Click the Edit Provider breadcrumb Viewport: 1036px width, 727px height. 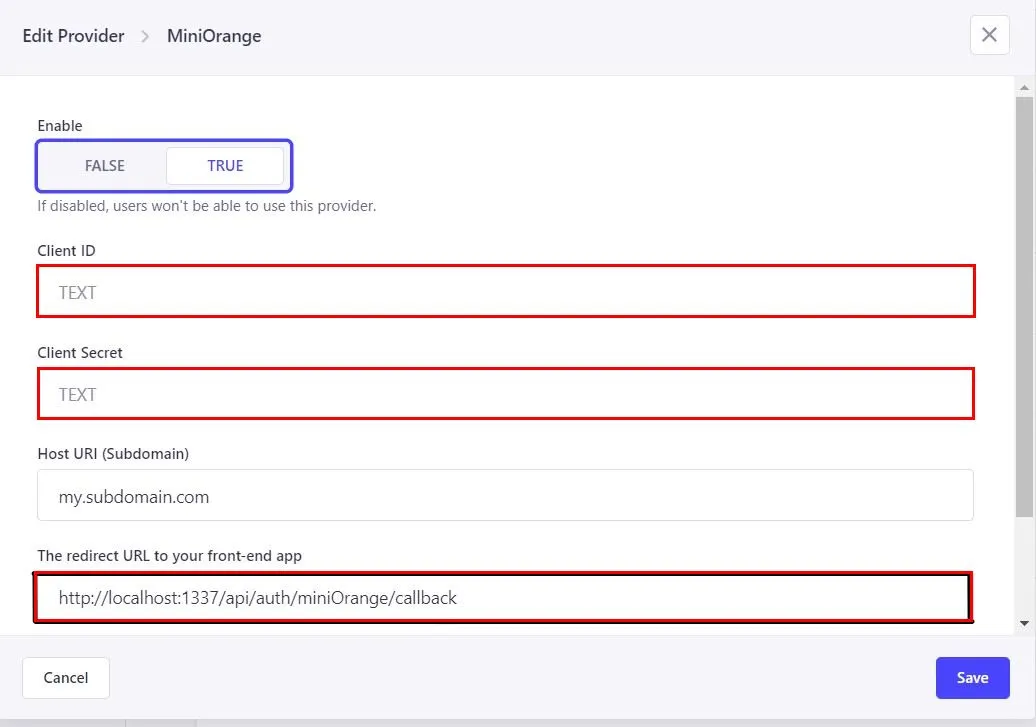pyautogui.click(x=73, y=36)
